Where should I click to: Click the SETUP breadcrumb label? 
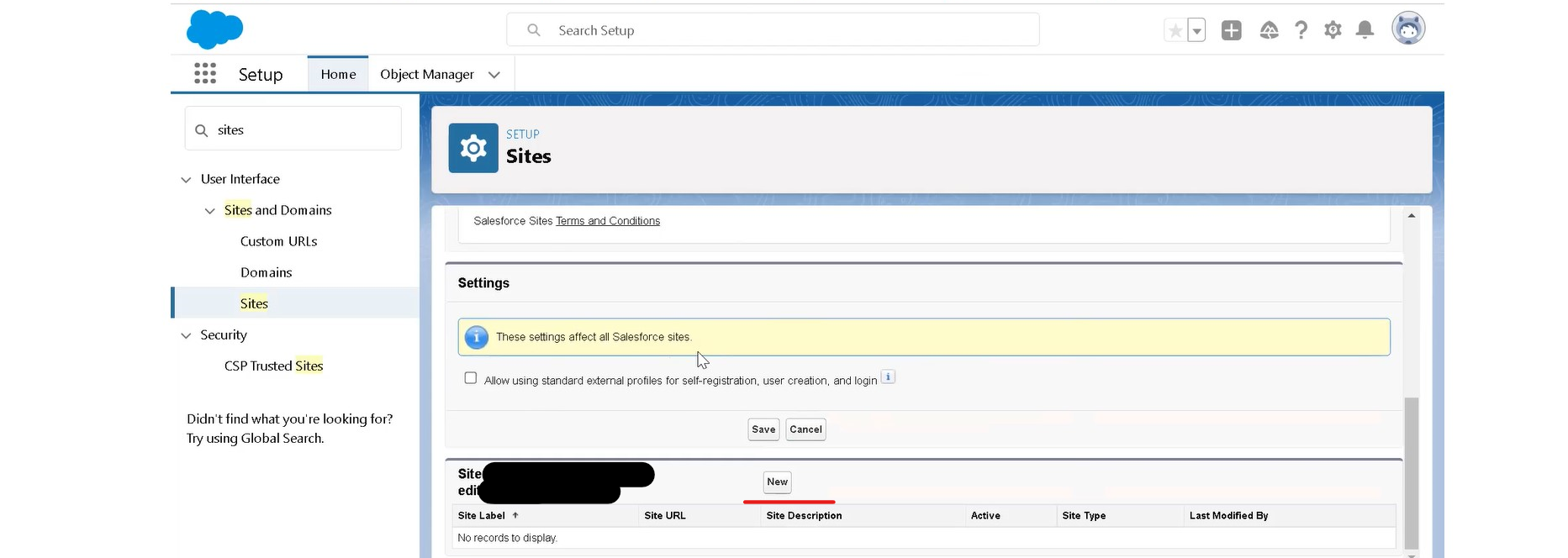point(523,134)
